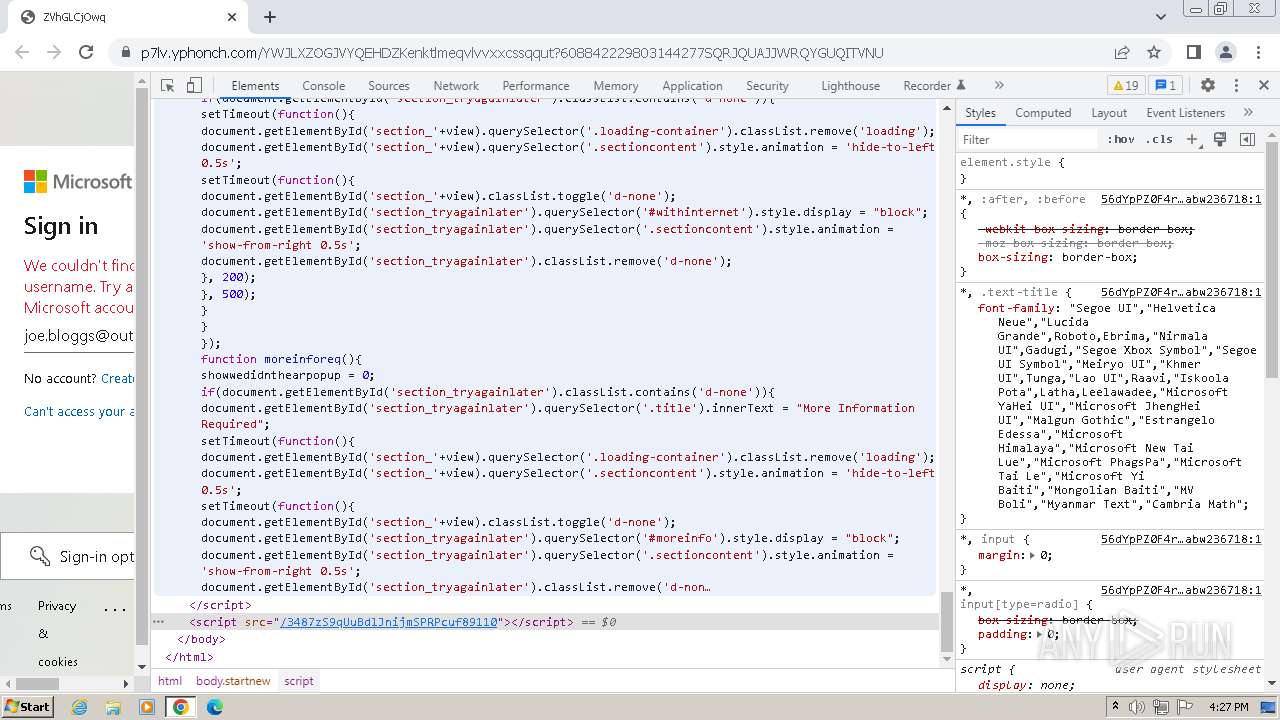Open File Explorer from the taskbar
Image resolution: width=1280 pixels, height=720 pixels.
coord(113,707)
